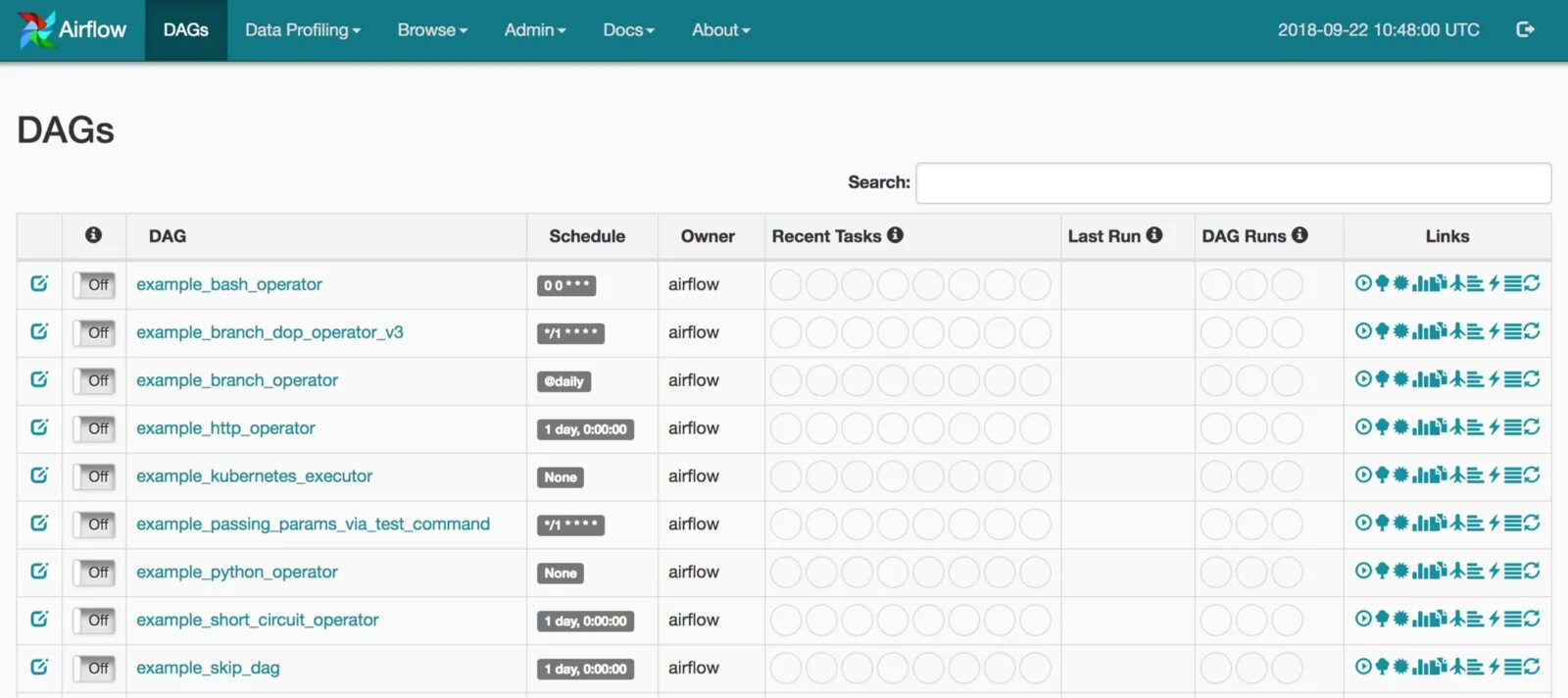Toggle the example_skip_dag Off switch
Image resolution: width=1568 pixels, height=698 pixels.
94,669
